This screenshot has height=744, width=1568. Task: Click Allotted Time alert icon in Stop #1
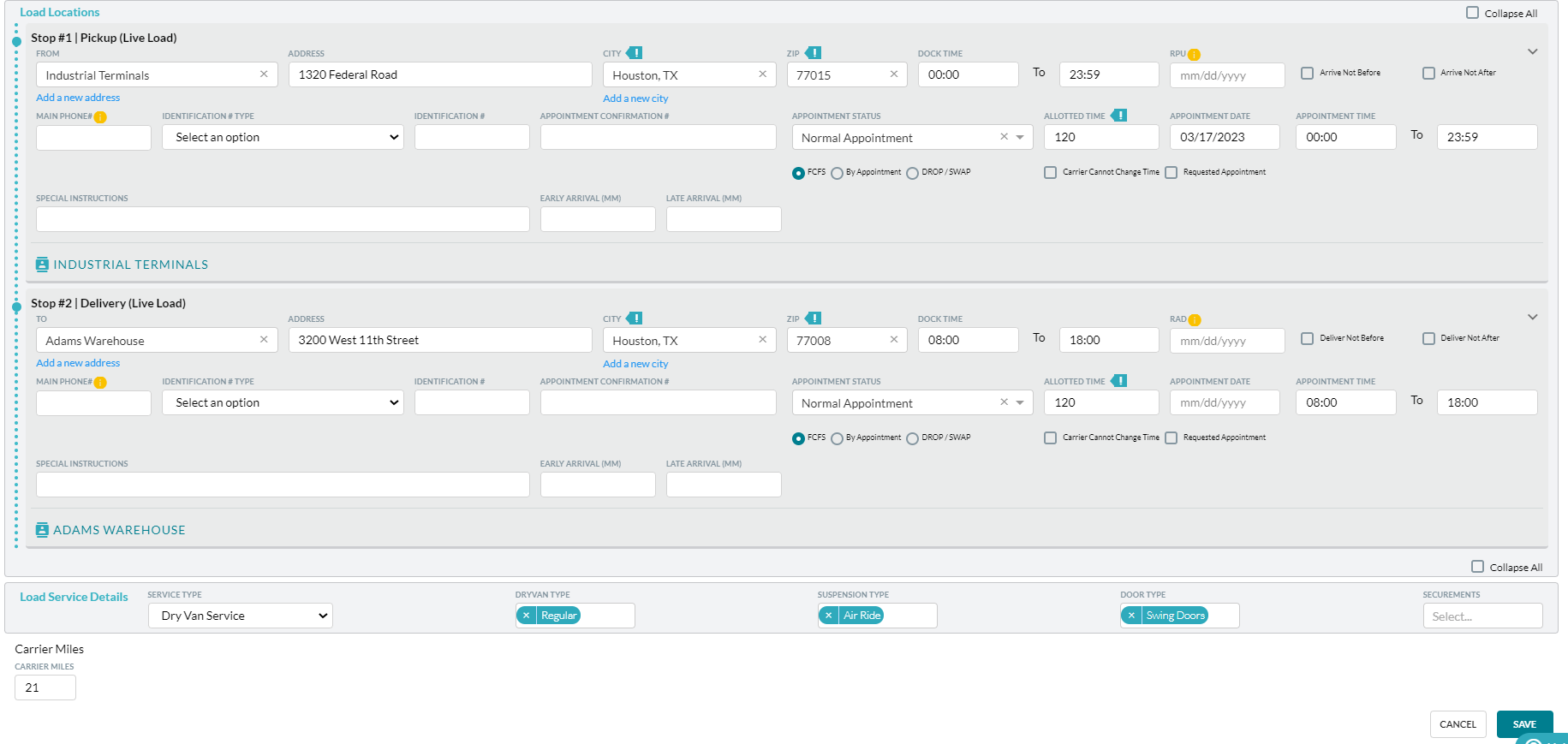point(1119,116)
